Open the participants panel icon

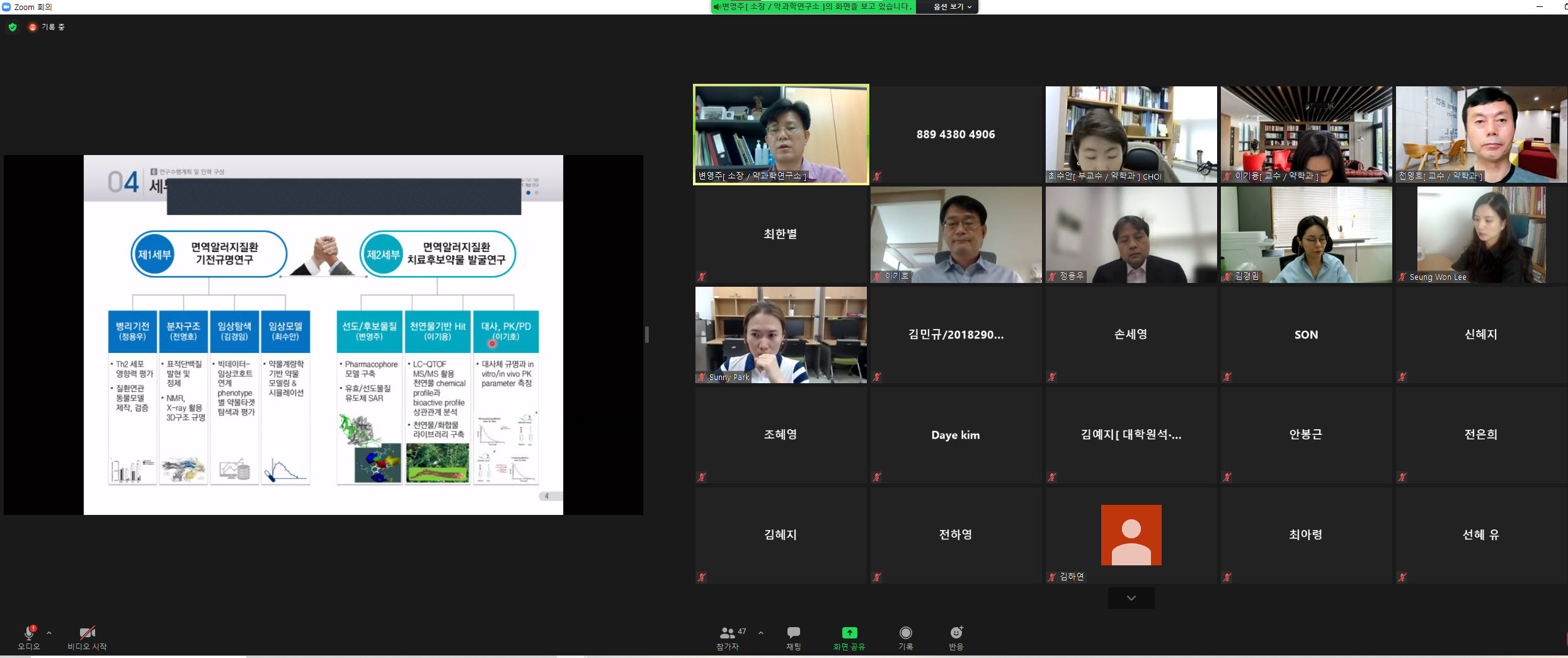[x=728, y=633]
